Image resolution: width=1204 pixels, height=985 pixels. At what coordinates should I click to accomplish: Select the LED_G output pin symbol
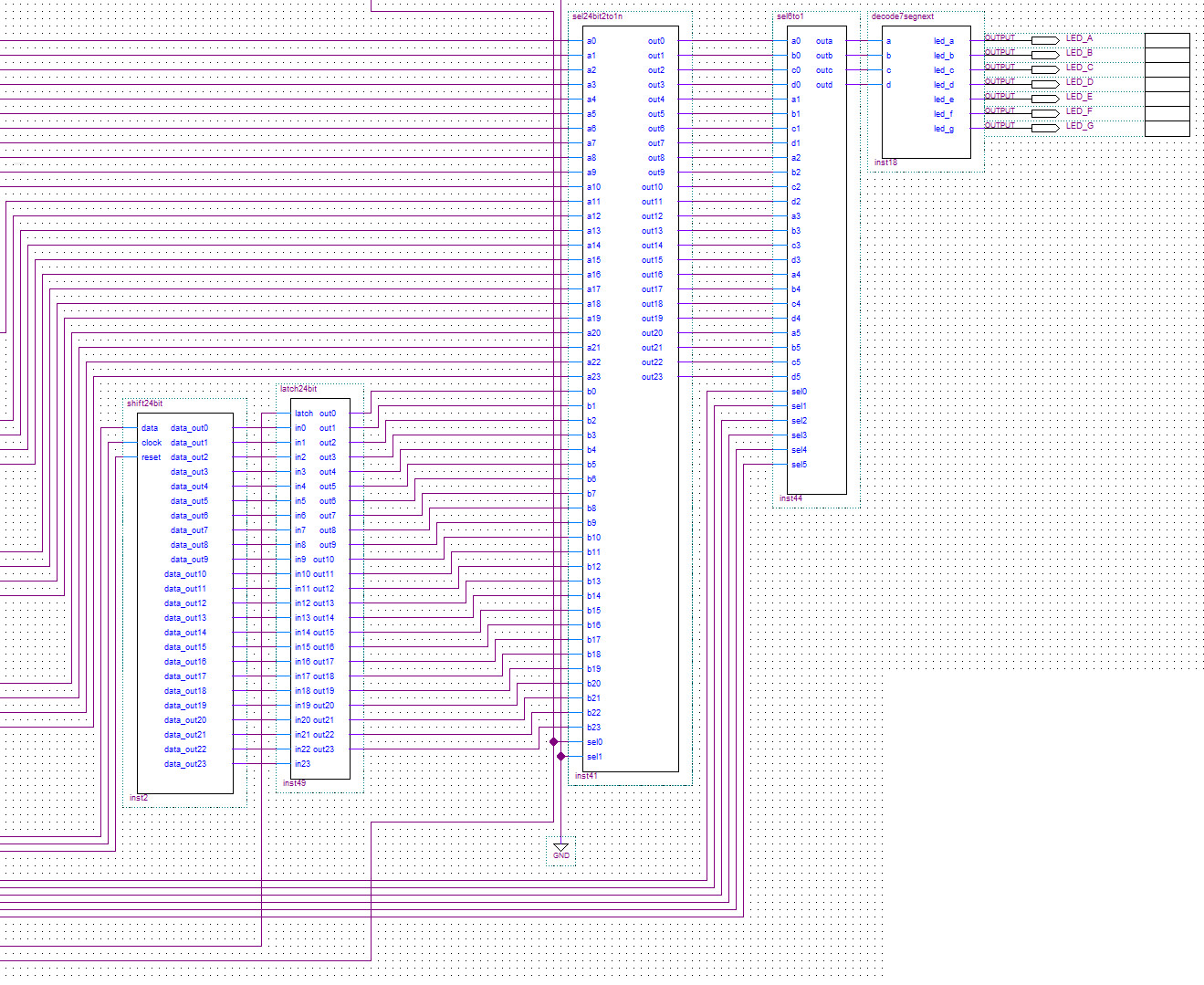(1044, 128)
